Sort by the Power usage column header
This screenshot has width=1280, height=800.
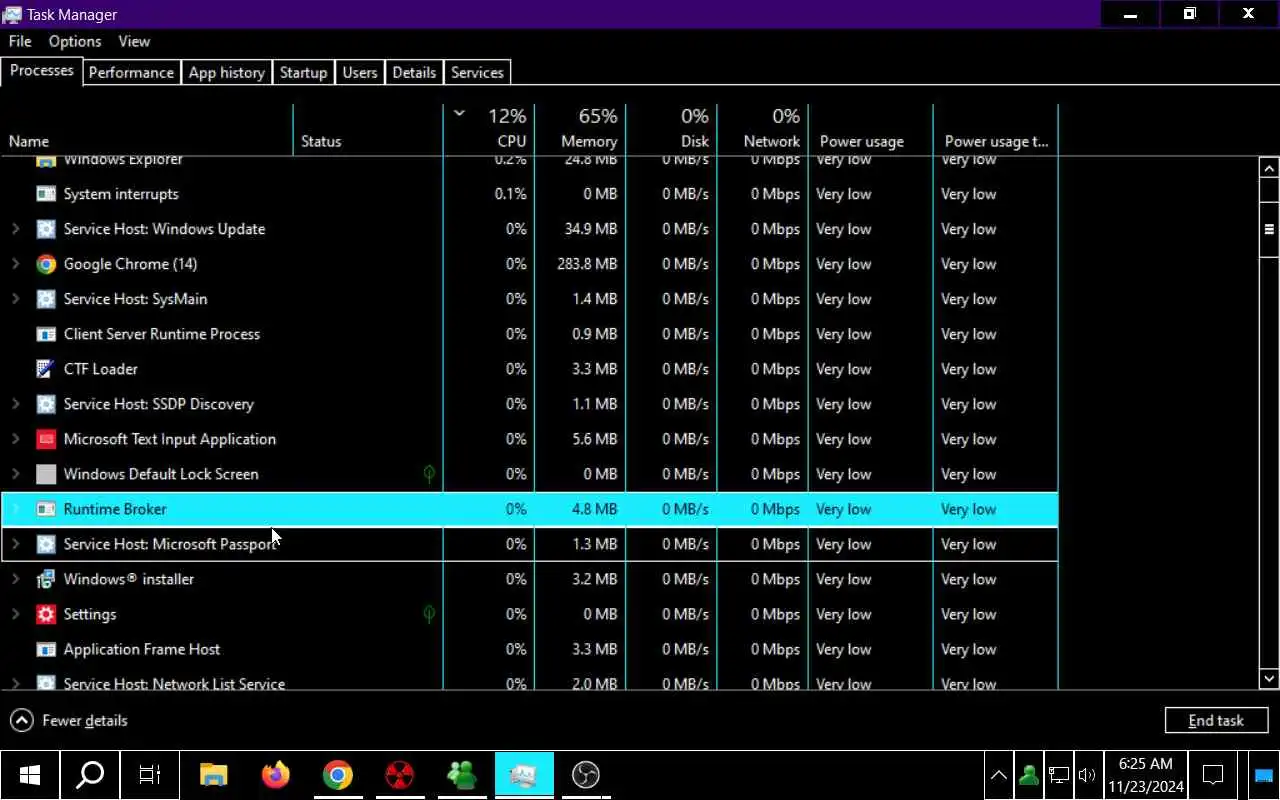(870, 130)
